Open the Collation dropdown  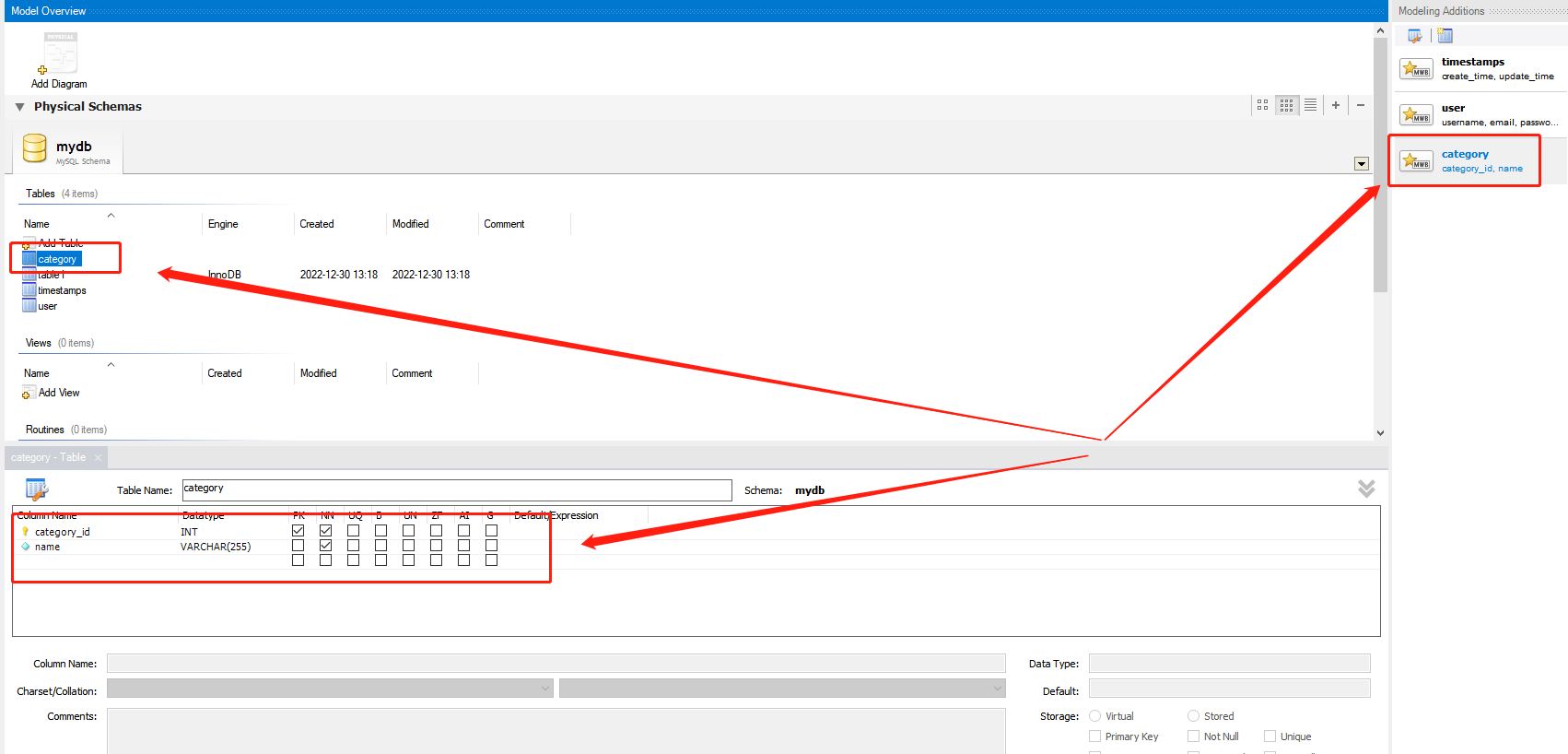coord(782,689)
